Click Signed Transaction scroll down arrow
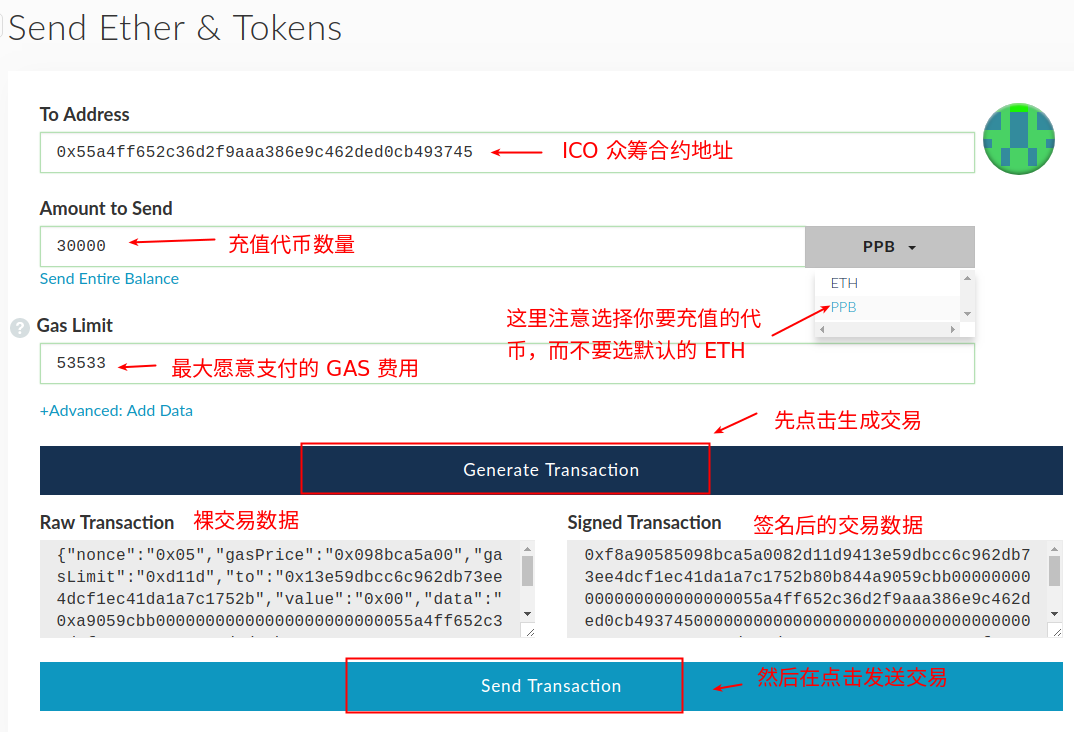The height and width of the screenshot is (732, 1074). pyautogui.click(x=1055, y=614)
